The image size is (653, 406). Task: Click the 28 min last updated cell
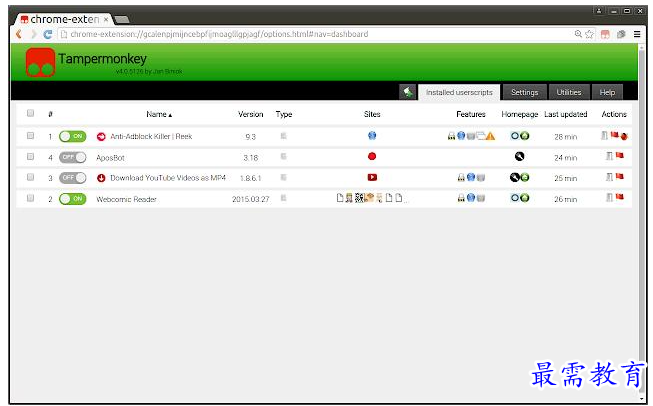(x=566, y=137)
